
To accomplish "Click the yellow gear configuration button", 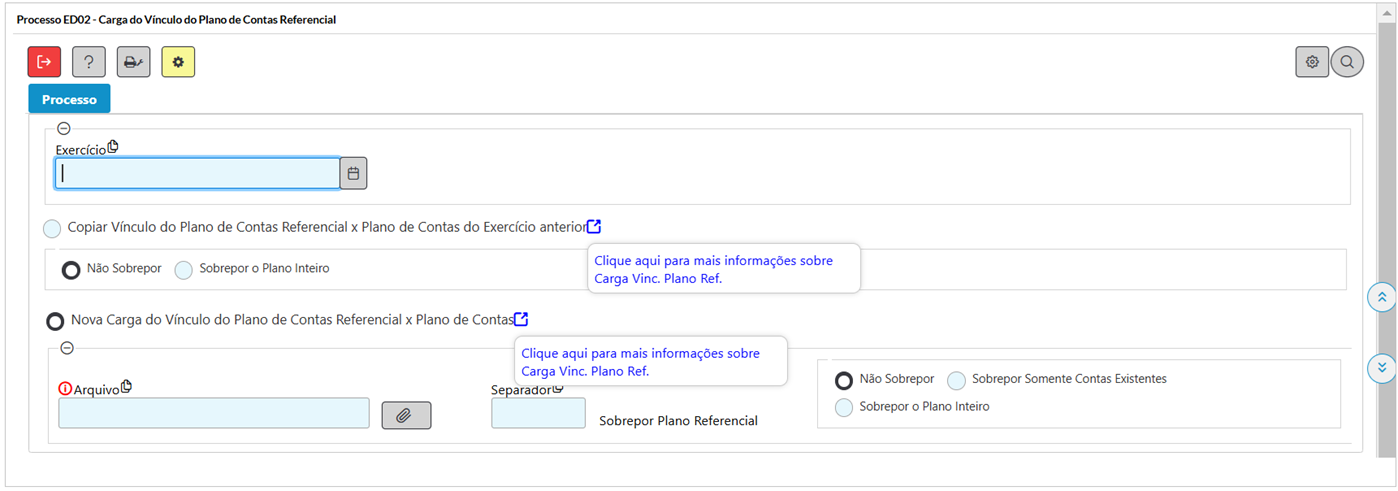I will [x=178, y=62].
